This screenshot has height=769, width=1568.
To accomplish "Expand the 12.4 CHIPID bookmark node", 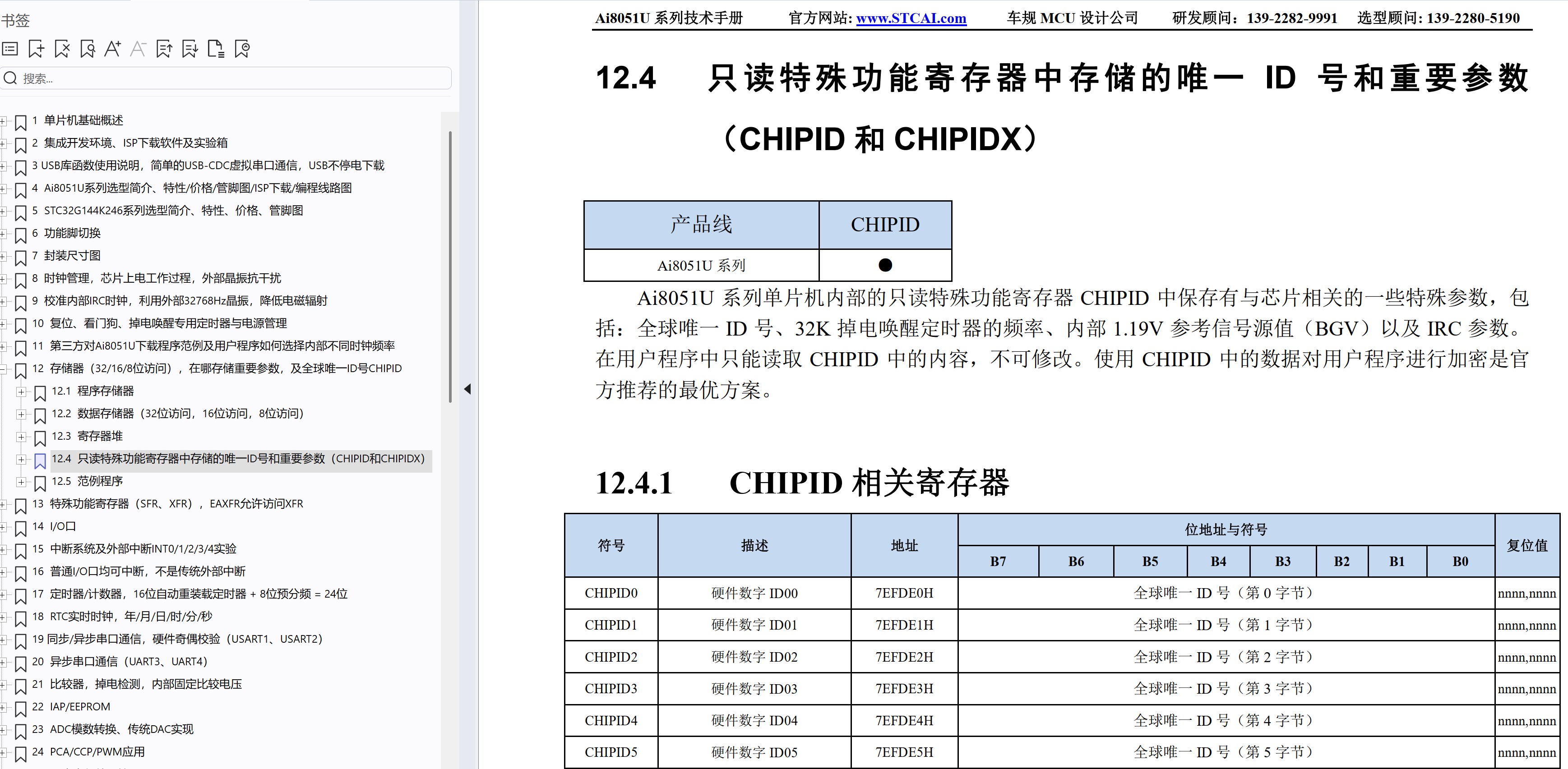I will (x=21, y=459).
